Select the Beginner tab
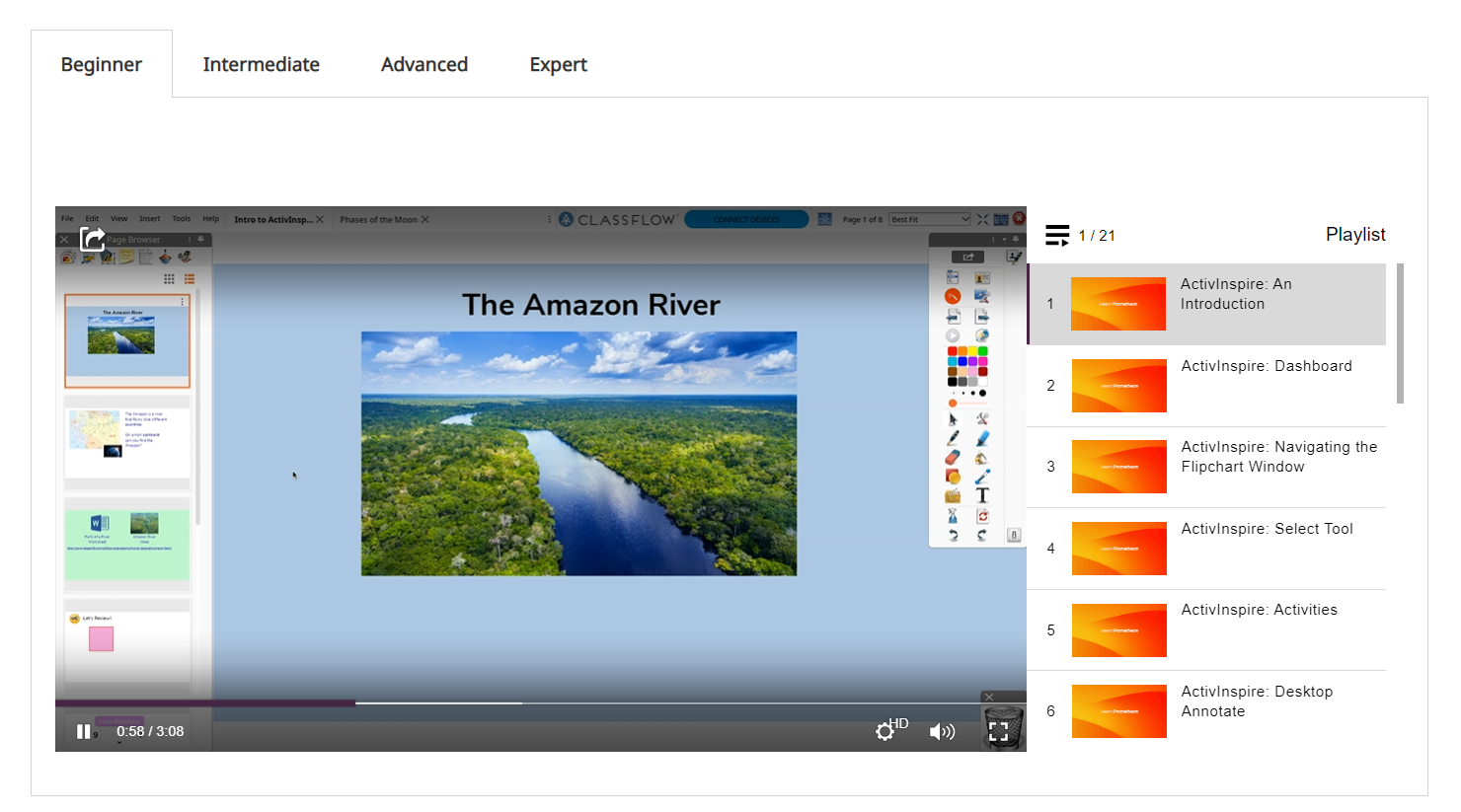This screenshot has width=1461, height=812. (x=102, y=64)
